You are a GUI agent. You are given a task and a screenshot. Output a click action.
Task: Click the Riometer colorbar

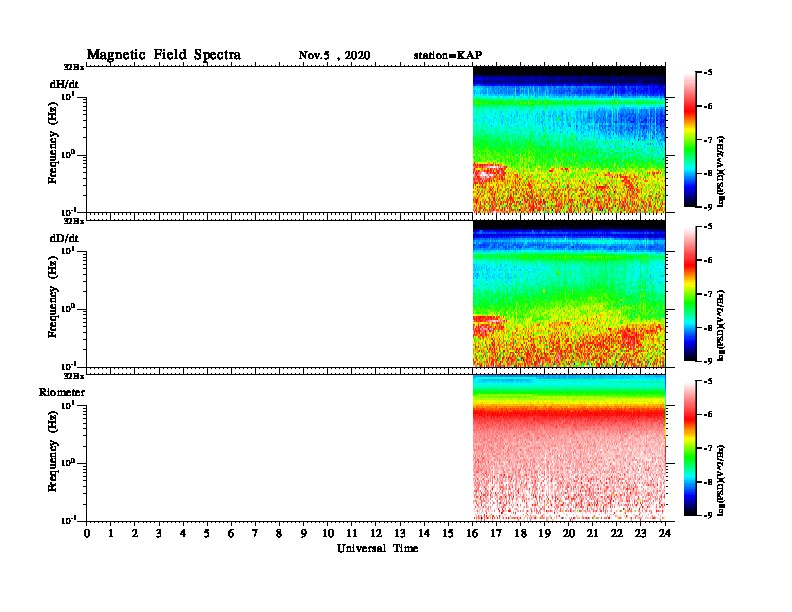click(690, 448)
